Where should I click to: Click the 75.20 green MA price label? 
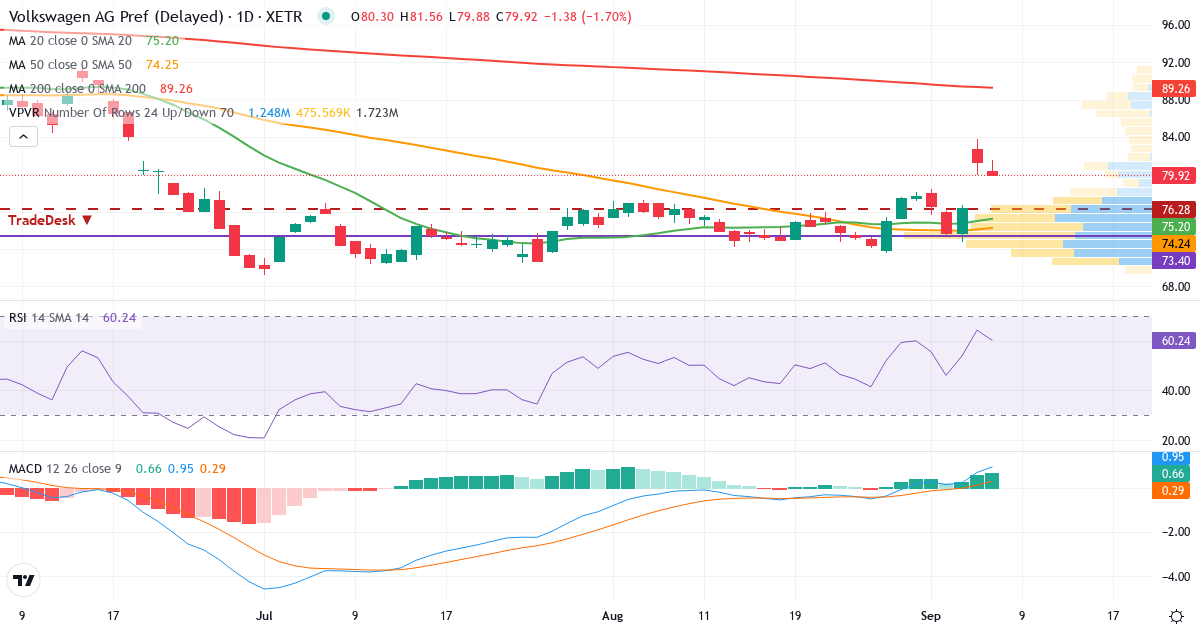pos(1175,226)
